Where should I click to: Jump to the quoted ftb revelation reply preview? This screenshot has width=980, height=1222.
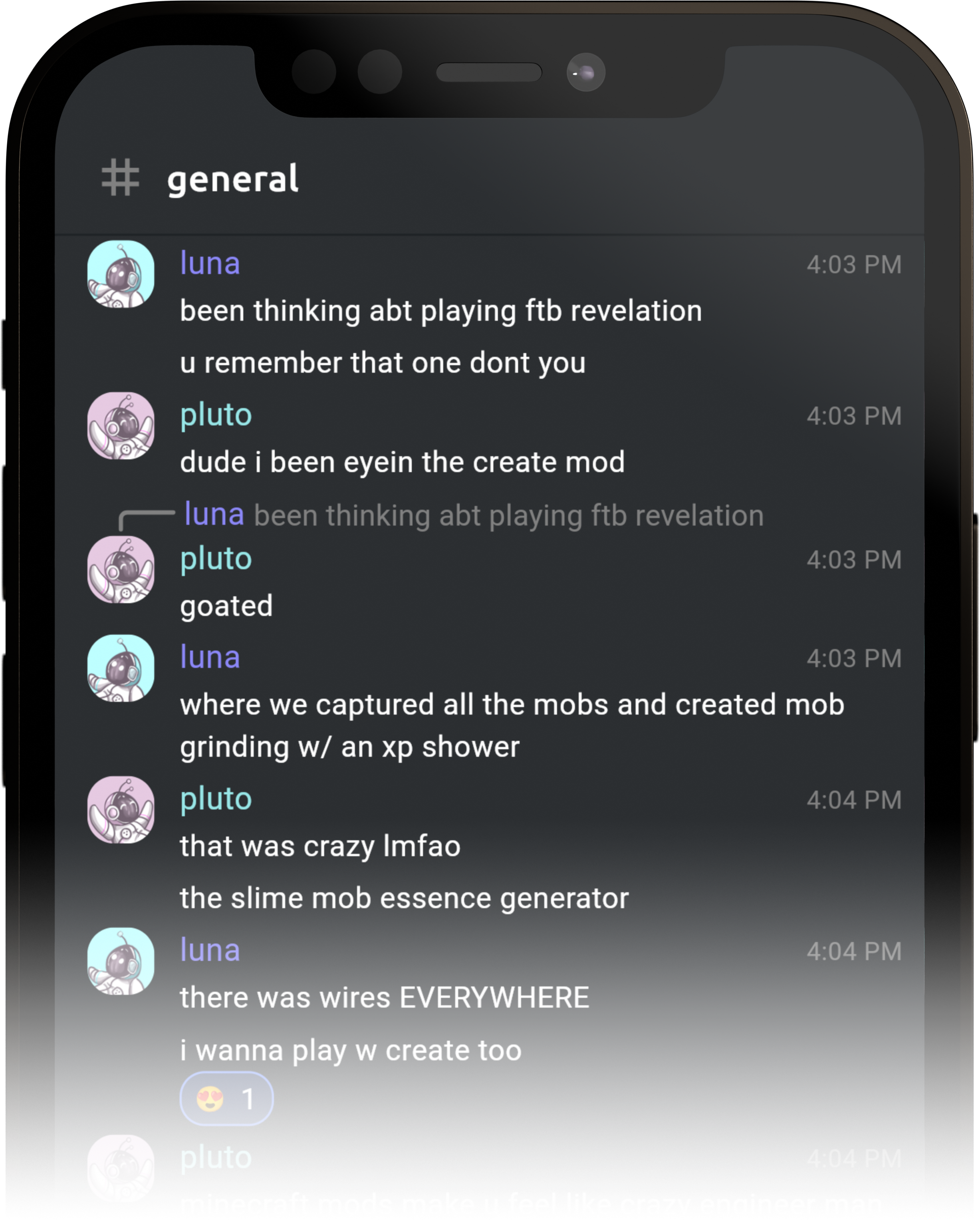pos(508,516)
